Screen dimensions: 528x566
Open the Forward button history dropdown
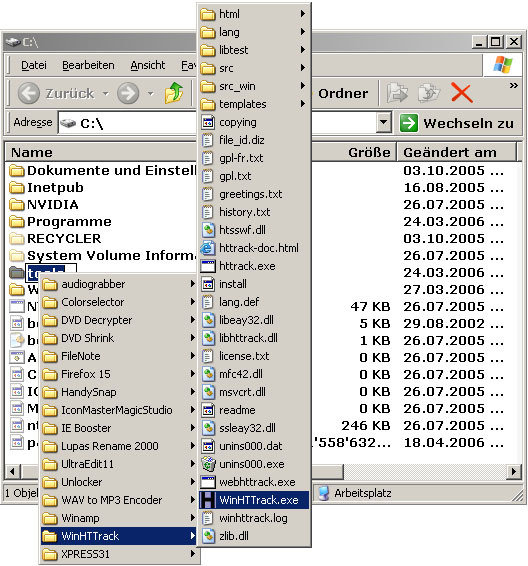[150, 93]
